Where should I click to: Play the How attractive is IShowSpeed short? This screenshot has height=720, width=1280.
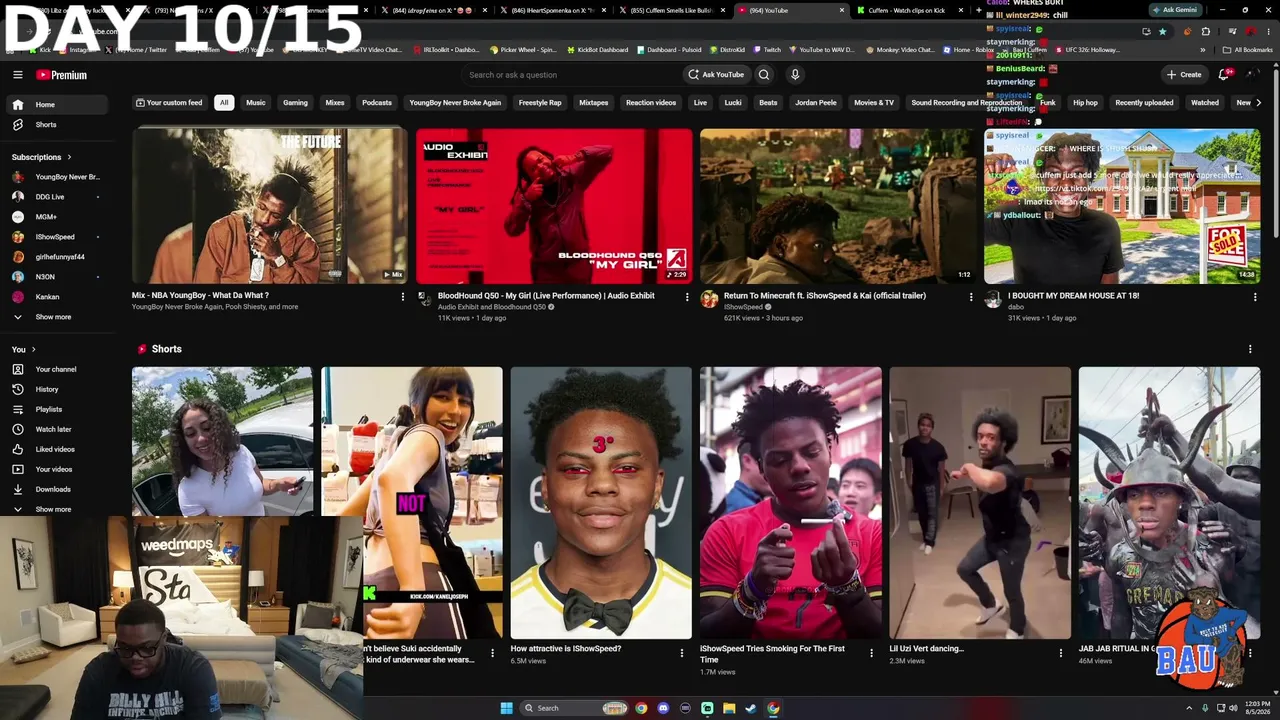click(601, 503)
